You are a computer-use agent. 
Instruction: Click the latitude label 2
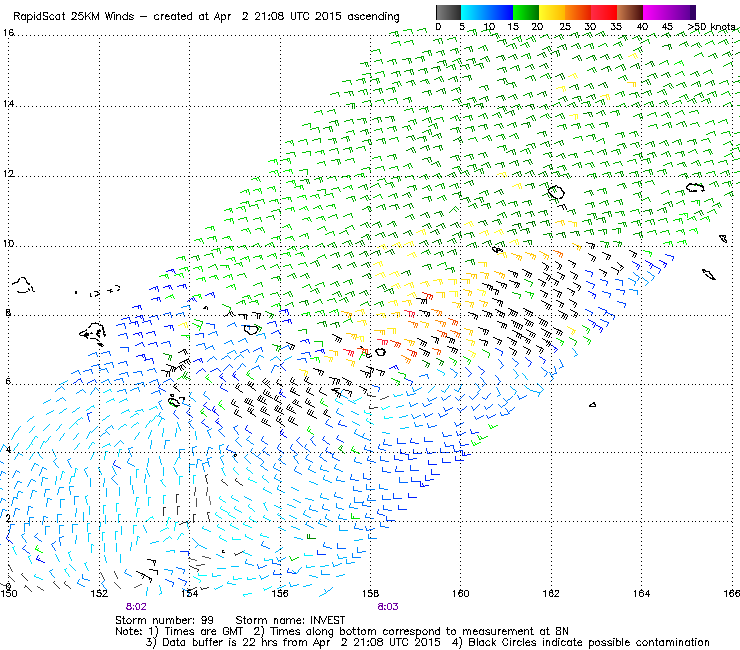[x=8, y=518]
